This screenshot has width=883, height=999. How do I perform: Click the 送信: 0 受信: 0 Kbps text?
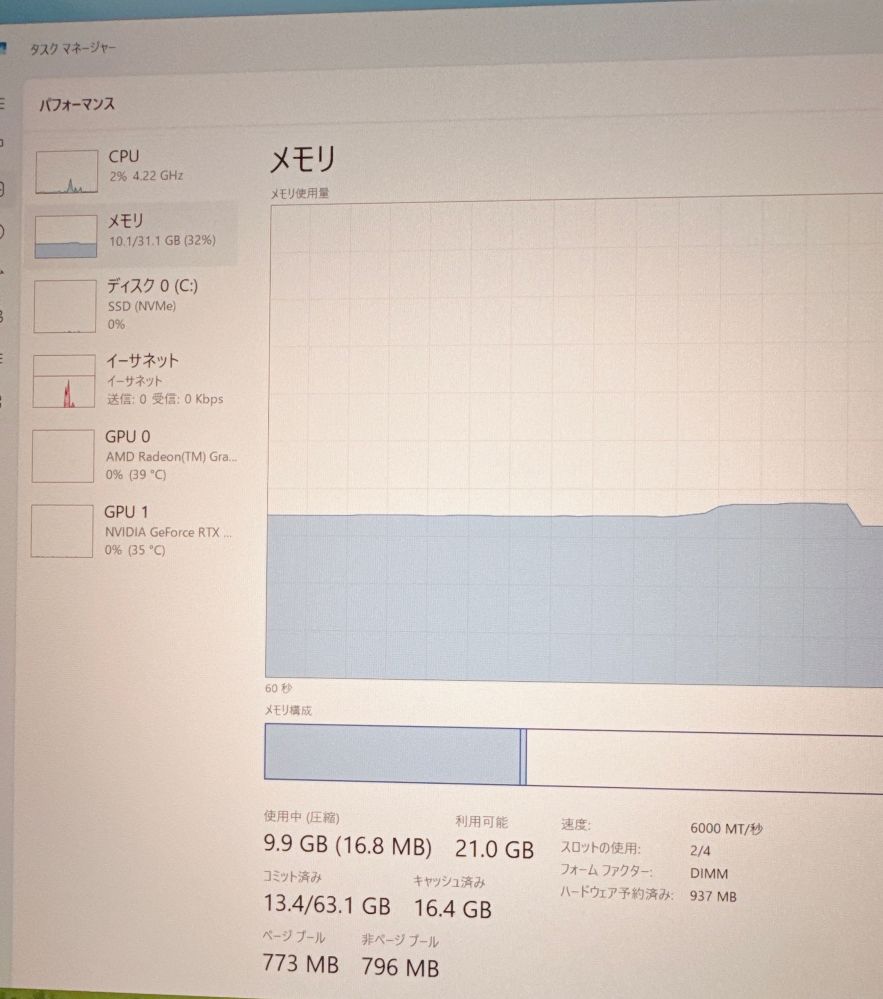click(165, 399)
